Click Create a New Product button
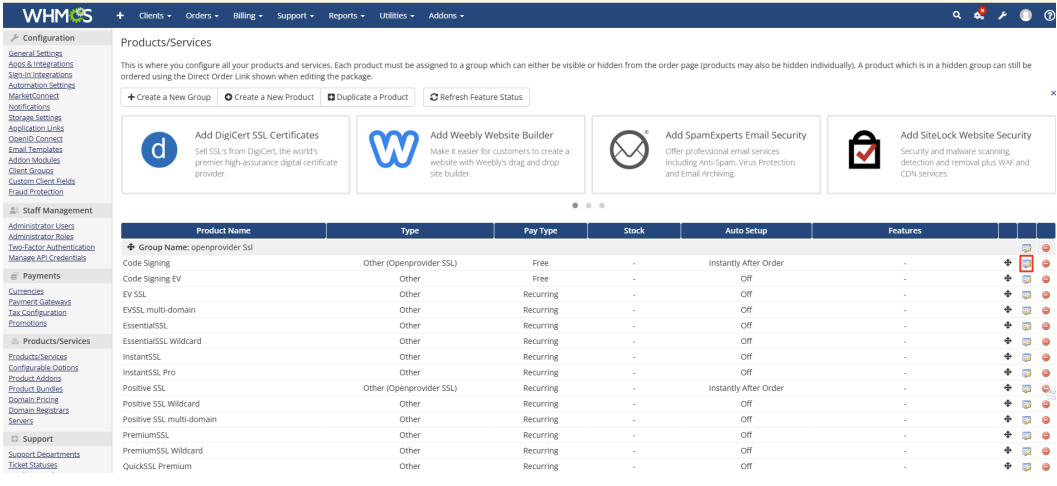The height and width of the screenshot is (486, 1057). point(269,97)
